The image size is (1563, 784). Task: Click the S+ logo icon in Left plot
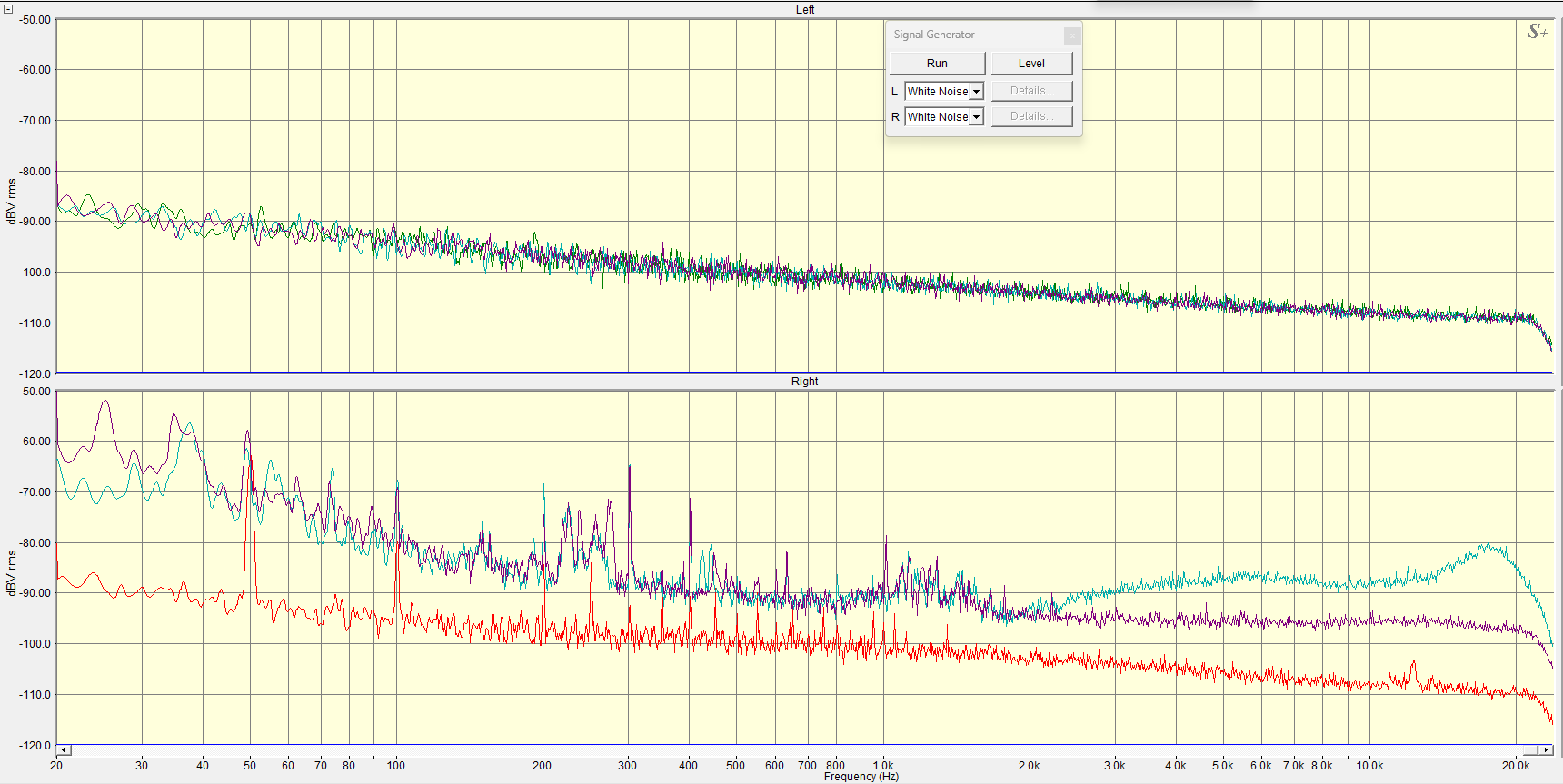1538,33
